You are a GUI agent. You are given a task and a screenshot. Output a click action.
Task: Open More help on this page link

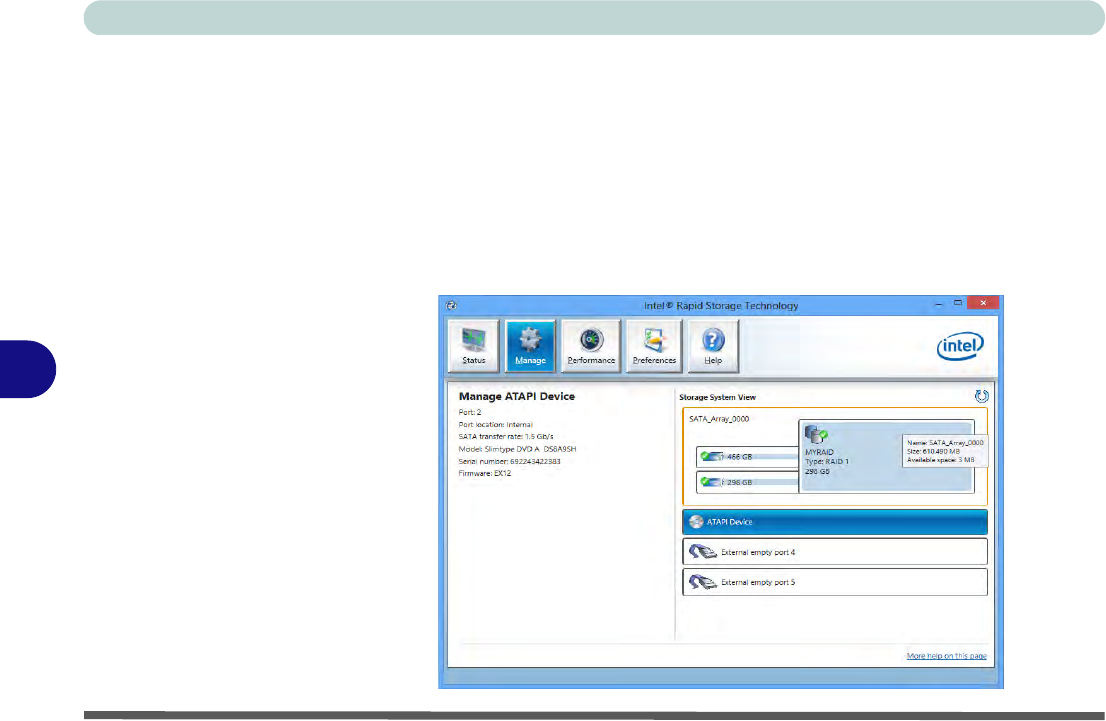click(x=946, y=656)
